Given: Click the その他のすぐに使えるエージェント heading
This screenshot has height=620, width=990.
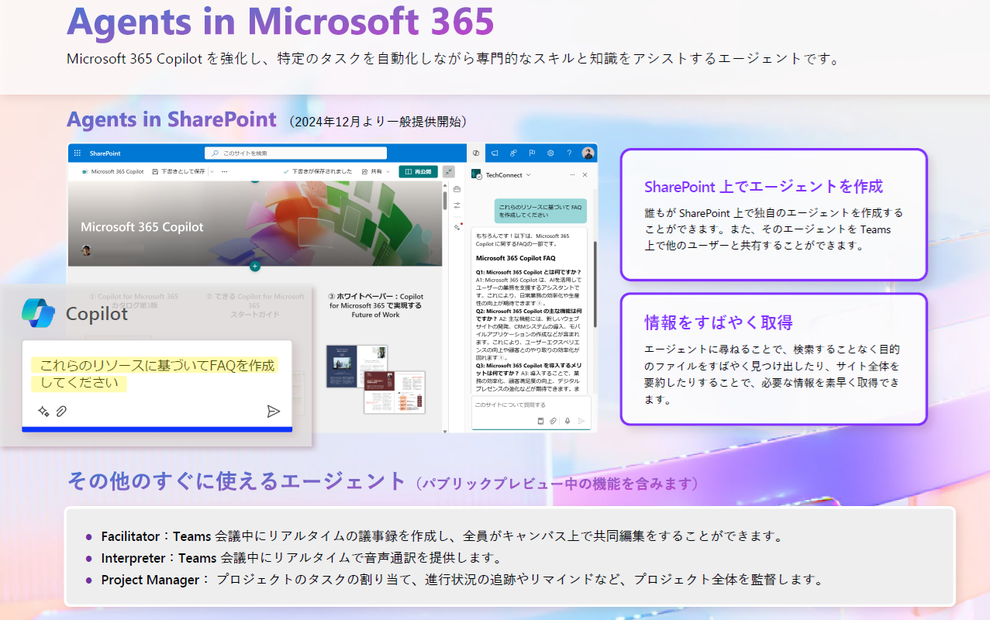Looking at the screenshot, I should coord(237,481).
